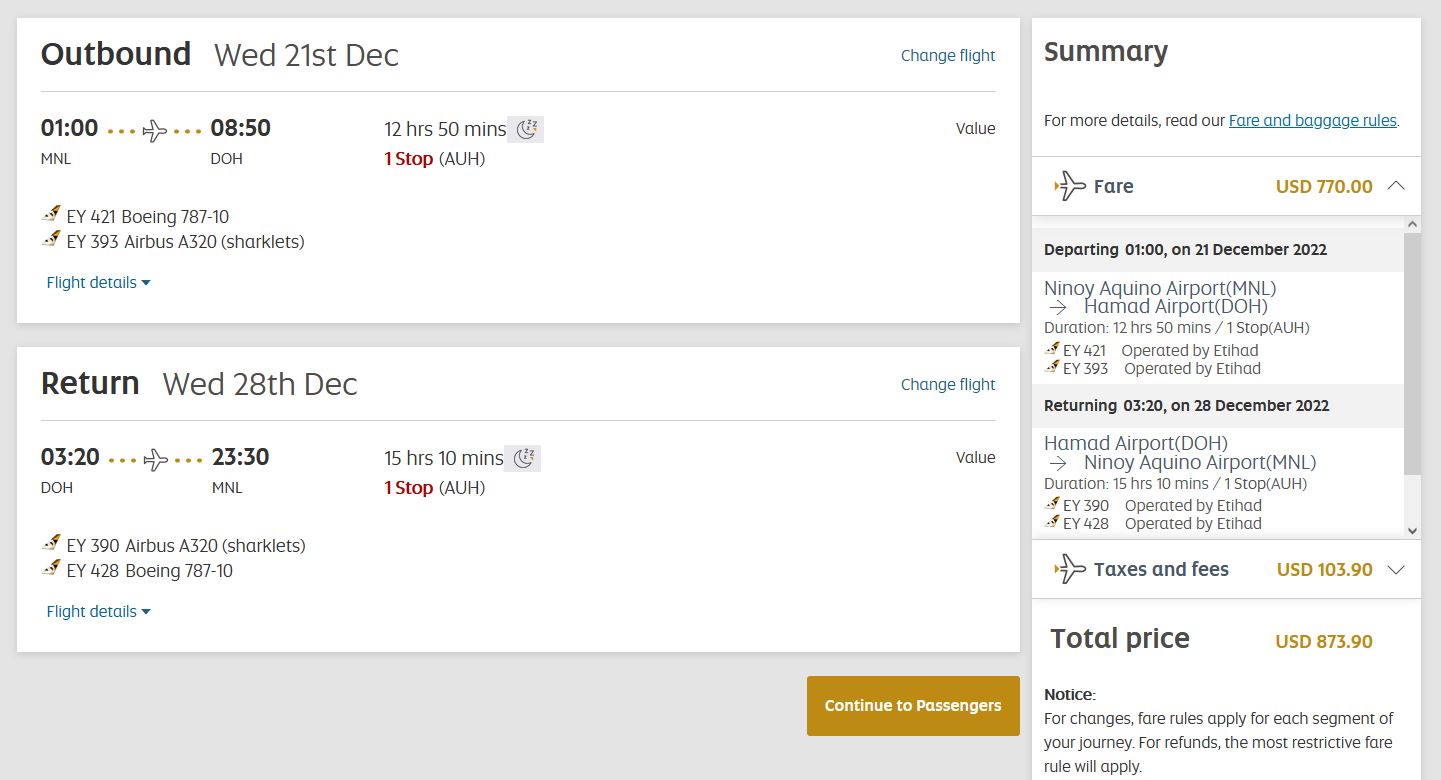Click plane icon between 01:00 and 08:50
The width and height of the screenshot is (1441, 780).
155,130
